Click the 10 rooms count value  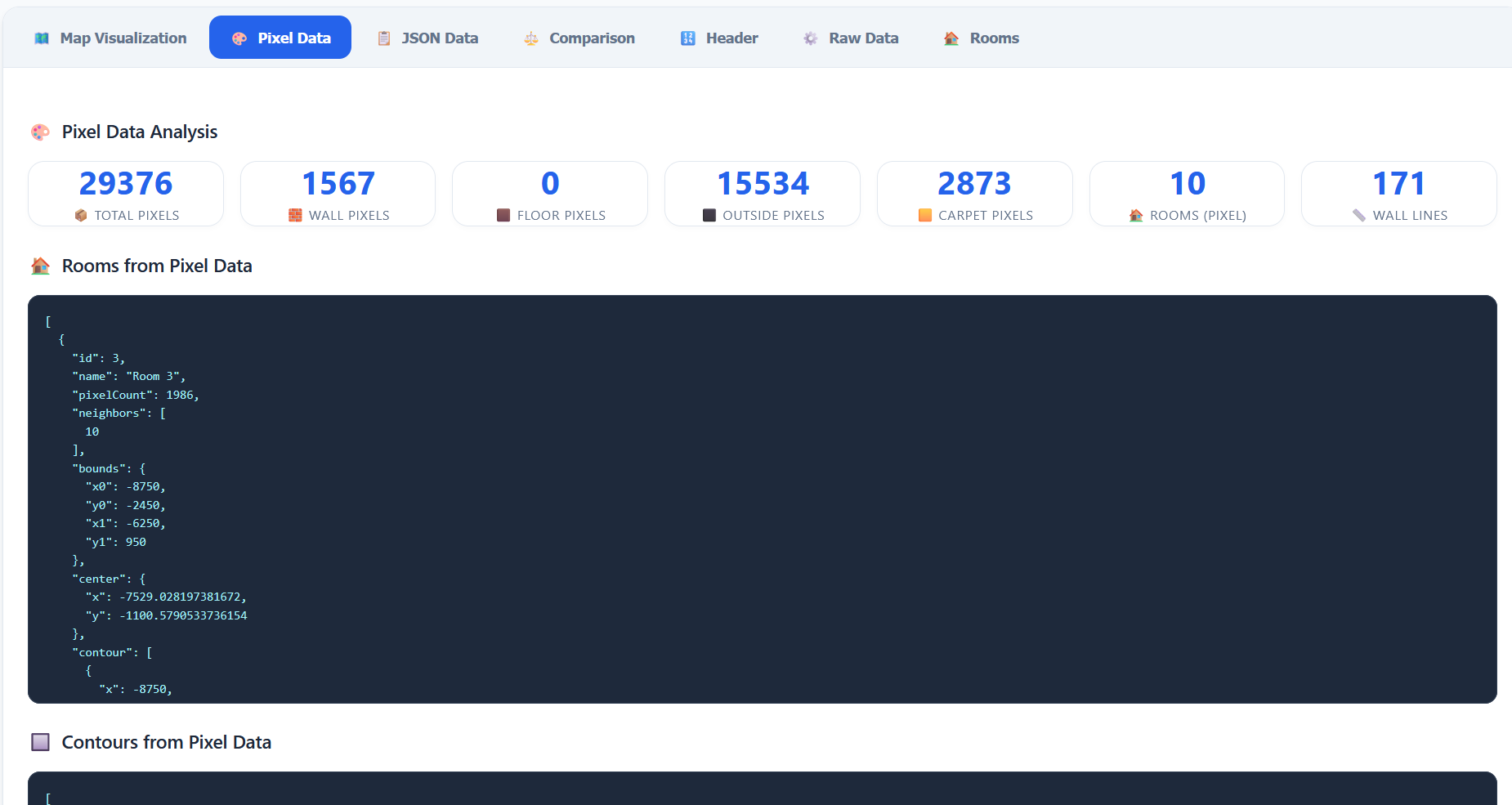pos(1187,184)
